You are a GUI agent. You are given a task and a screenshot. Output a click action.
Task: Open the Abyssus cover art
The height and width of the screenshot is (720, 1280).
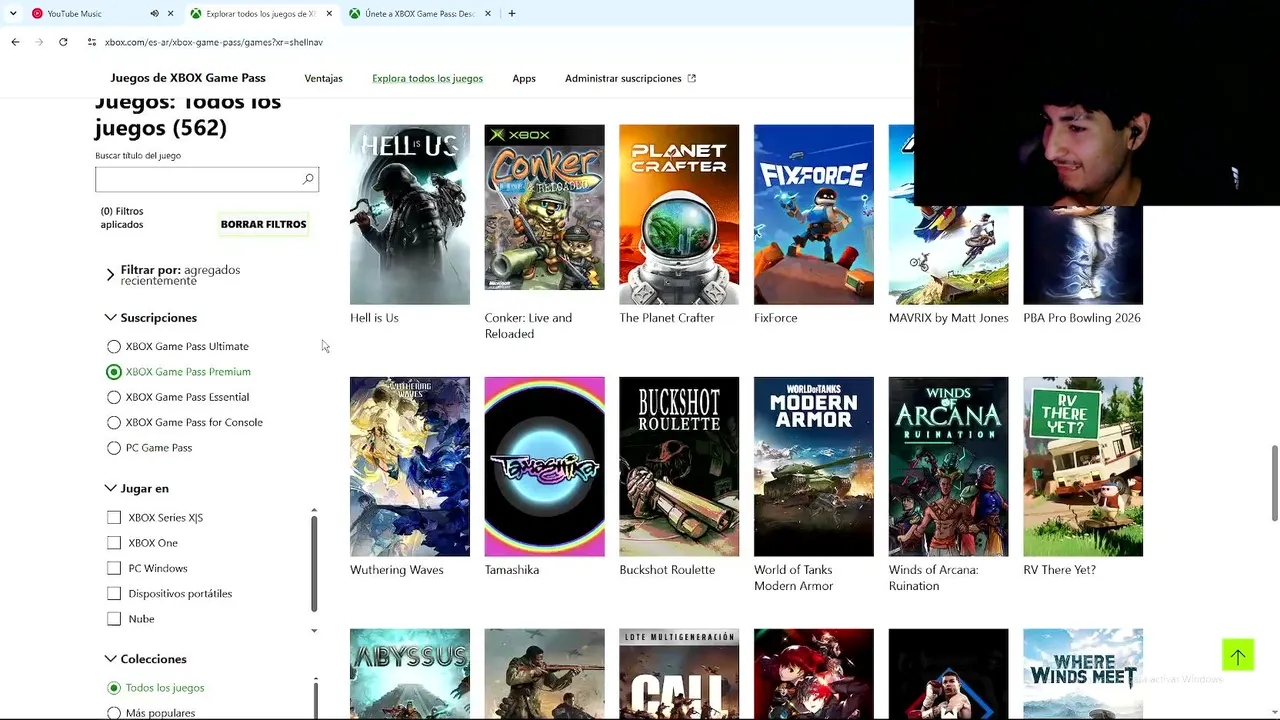410,674
